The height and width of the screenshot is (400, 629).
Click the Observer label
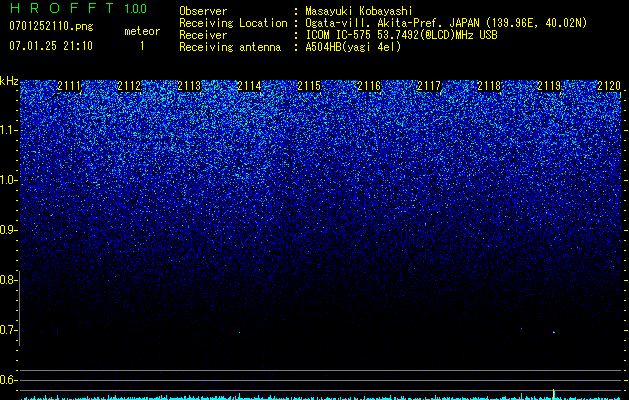pyautogui.click(x=203, y=11)
